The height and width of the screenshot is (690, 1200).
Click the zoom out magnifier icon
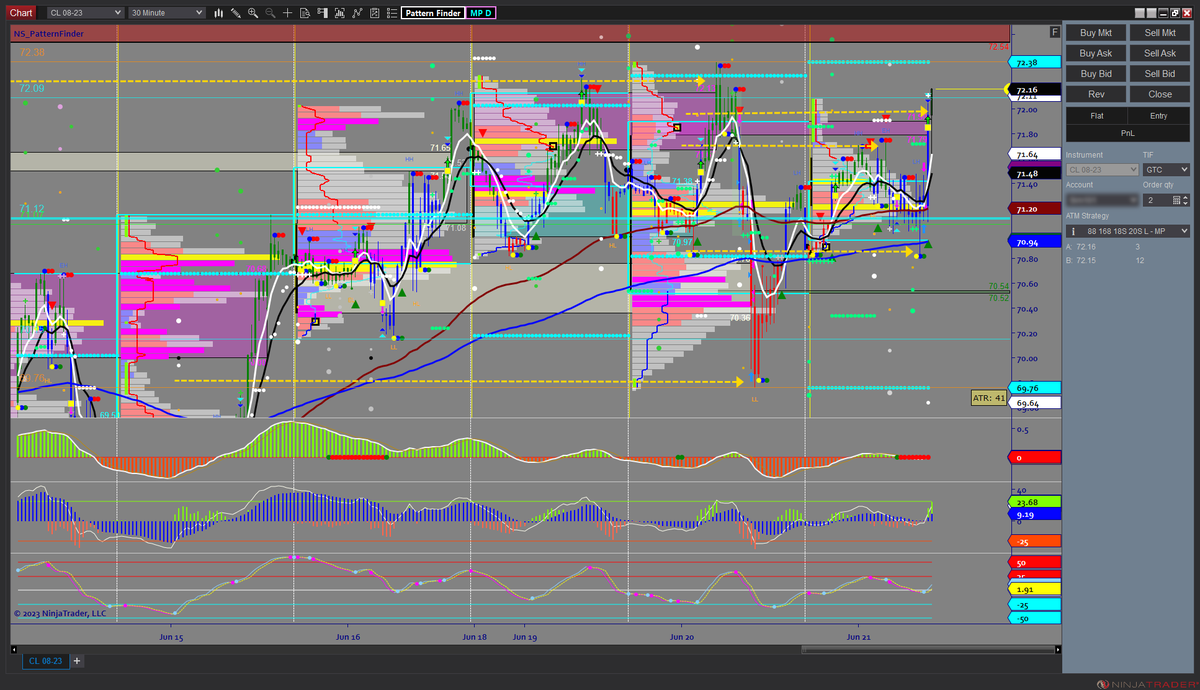(x=270, y=13)
